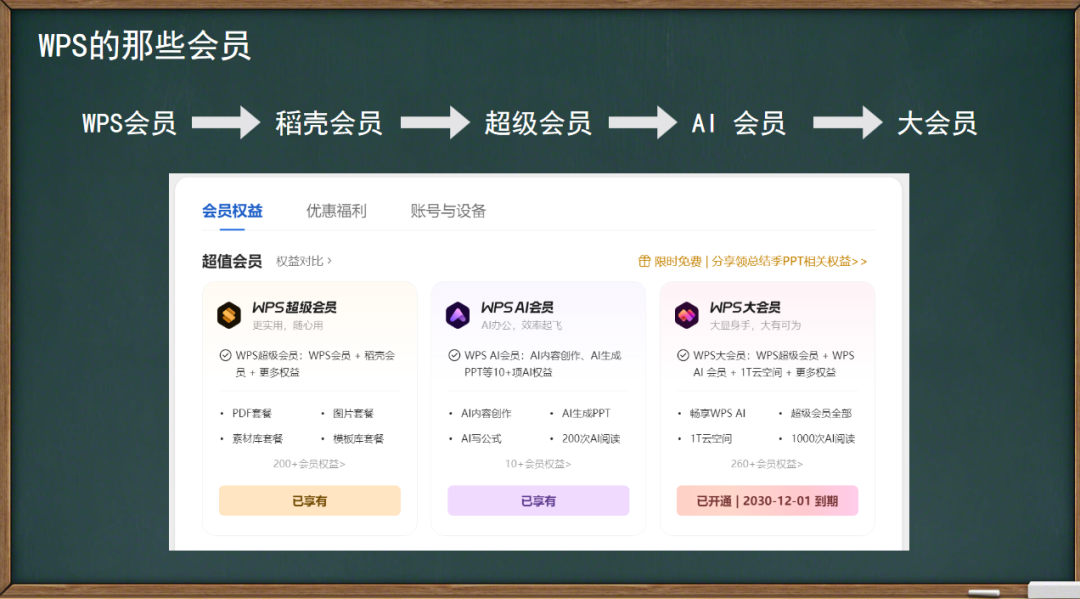The image size is (1080, 599).
Task: Expand the 260+会员权益 benefits list
Action: (767, 464)
